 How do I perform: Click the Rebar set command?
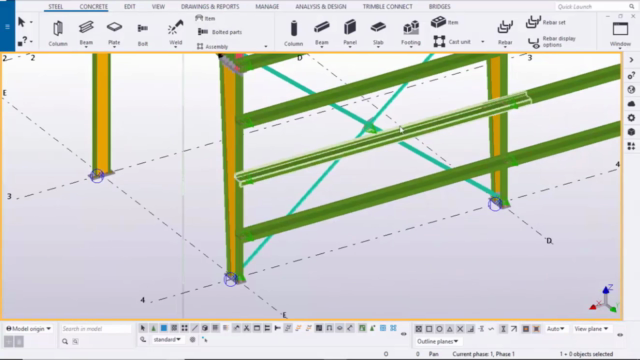pos(546,22)
